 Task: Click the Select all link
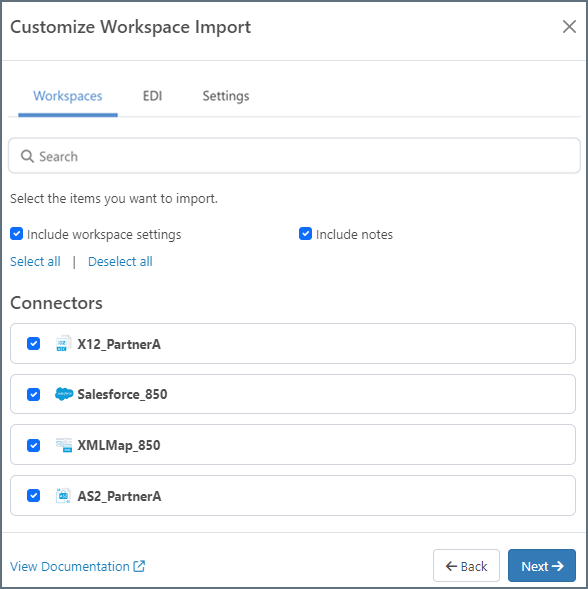[35, 261]
